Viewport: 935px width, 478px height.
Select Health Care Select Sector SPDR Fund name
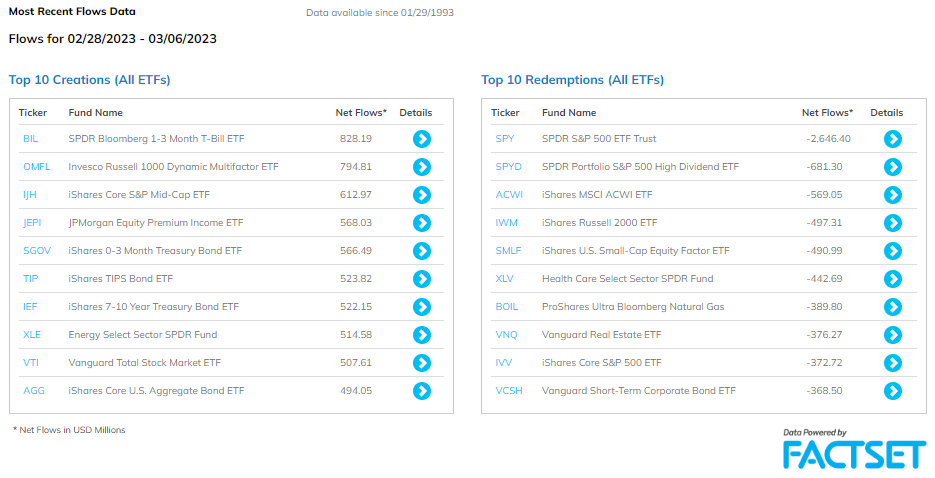[x=627, y=278]
